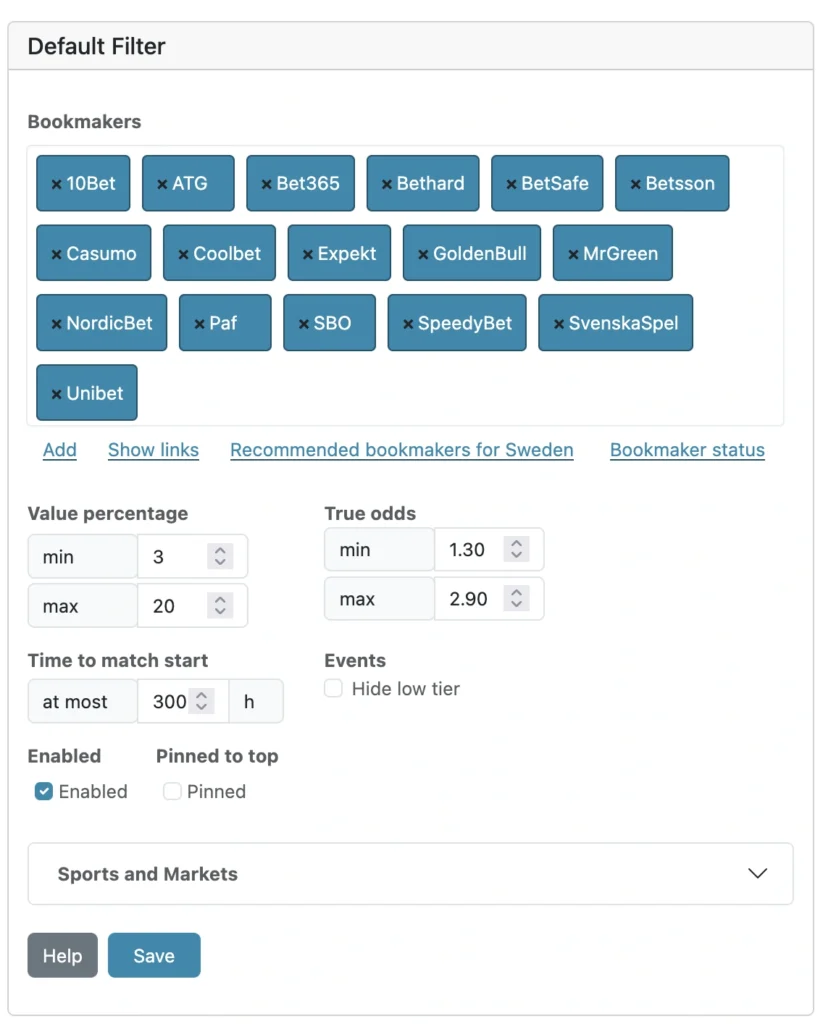Remove MrGreen via its x icon
Image resolution: width=823 pixels, height=1024 pixels.
pos(573,255)
